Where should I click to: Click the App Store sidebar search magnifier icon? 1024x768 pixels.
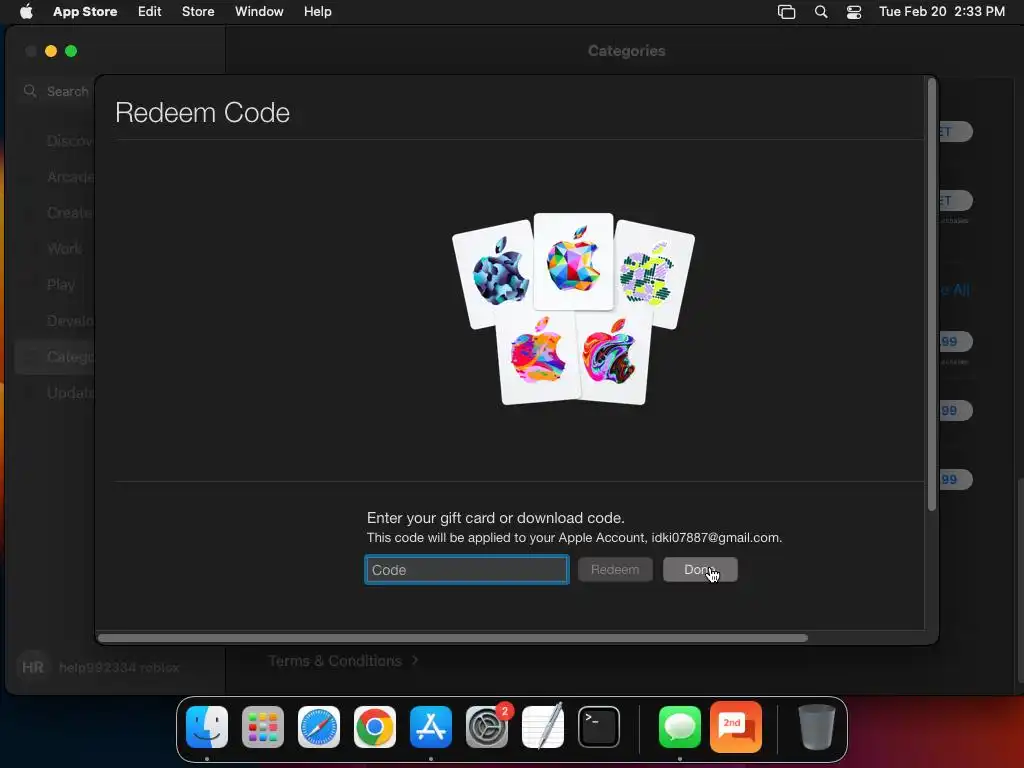click(x=30, y=91)
